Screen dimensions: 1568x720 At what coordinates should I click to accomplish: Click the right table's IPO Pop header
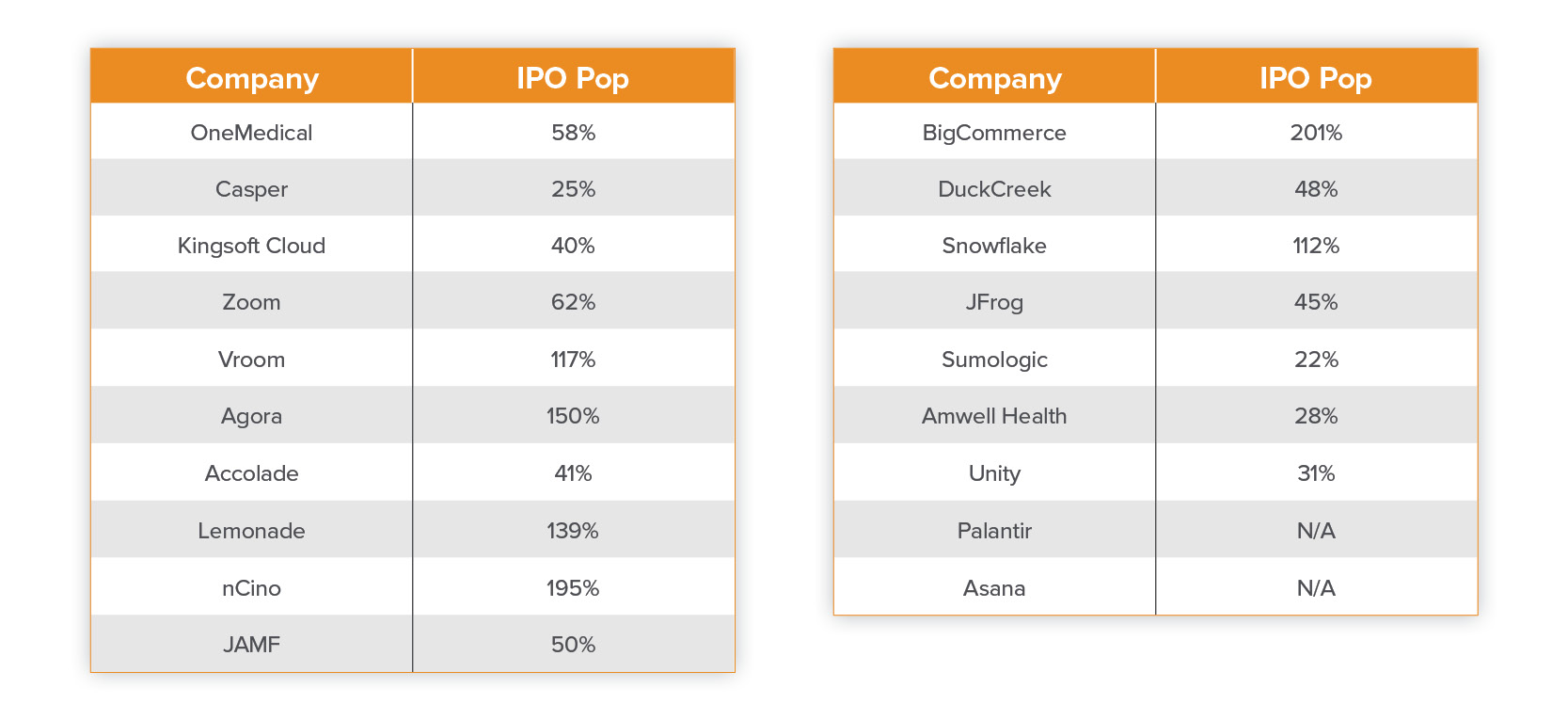(1316, 78)
